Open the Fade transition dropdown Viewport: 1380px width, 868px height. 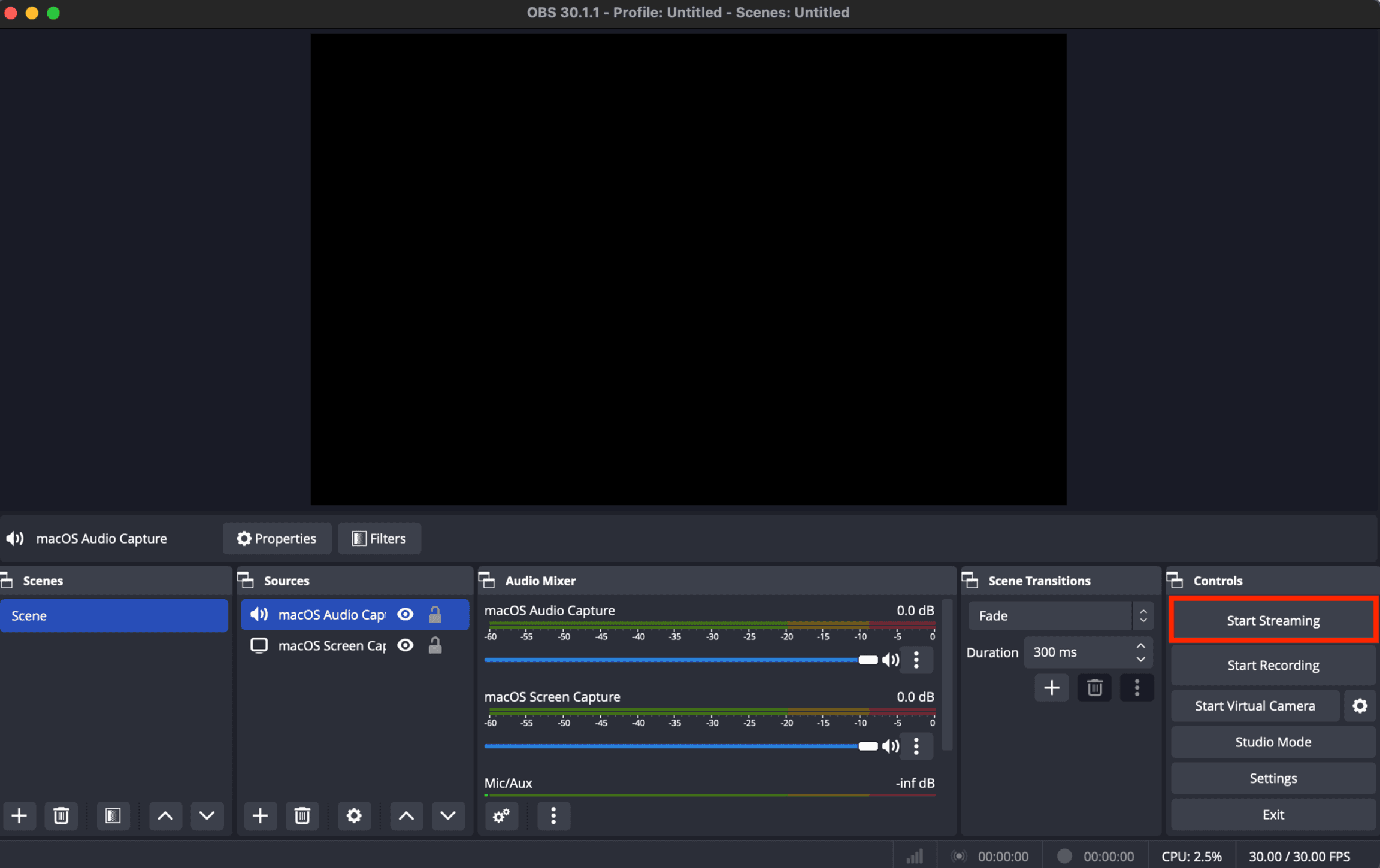(x=1061, y=615)
